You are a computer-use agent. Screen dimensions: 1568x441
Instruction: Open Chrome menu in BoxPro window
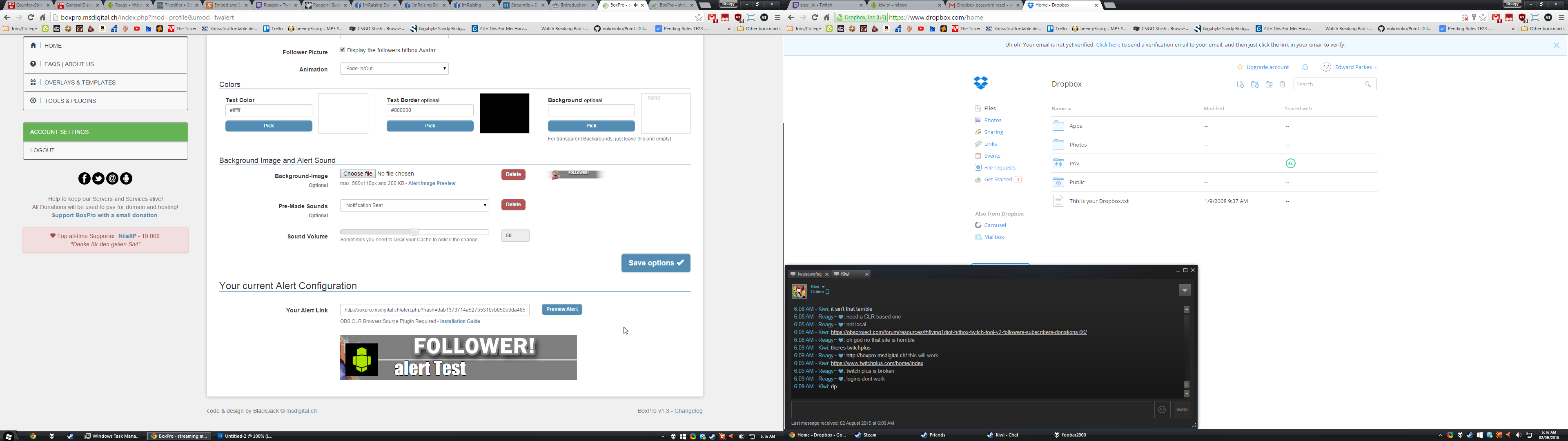(777, 18)
